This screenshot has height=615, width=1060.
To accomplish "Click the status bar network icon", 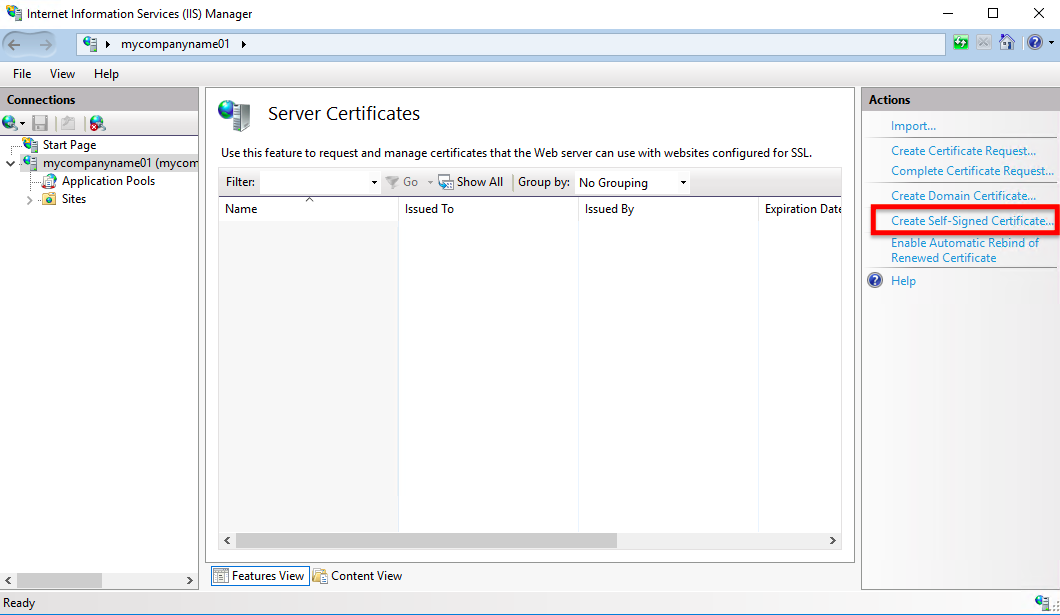I will coord(1042,602).
